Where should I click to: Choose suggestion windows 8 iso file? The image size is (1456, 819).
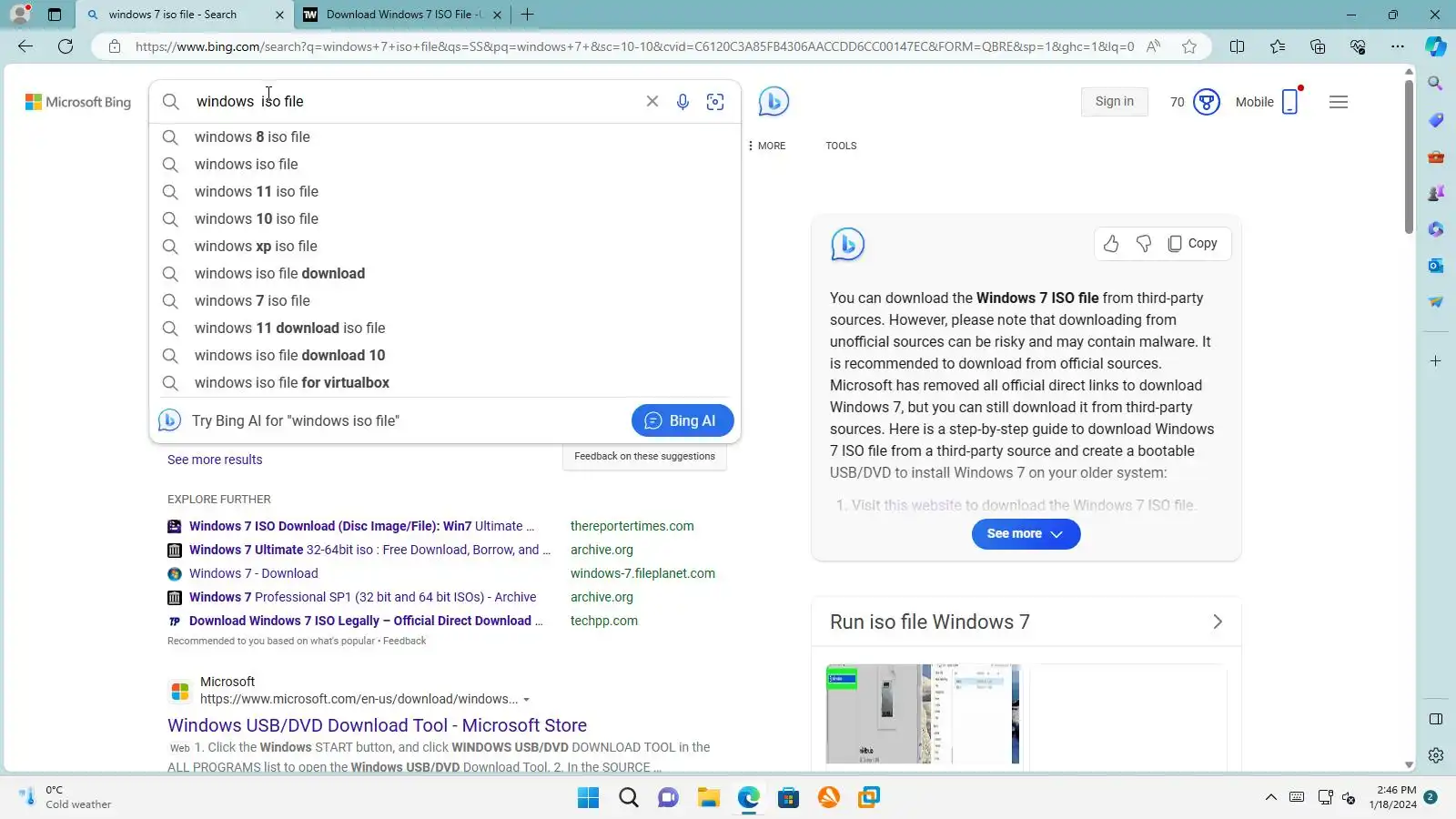(445, 136)
